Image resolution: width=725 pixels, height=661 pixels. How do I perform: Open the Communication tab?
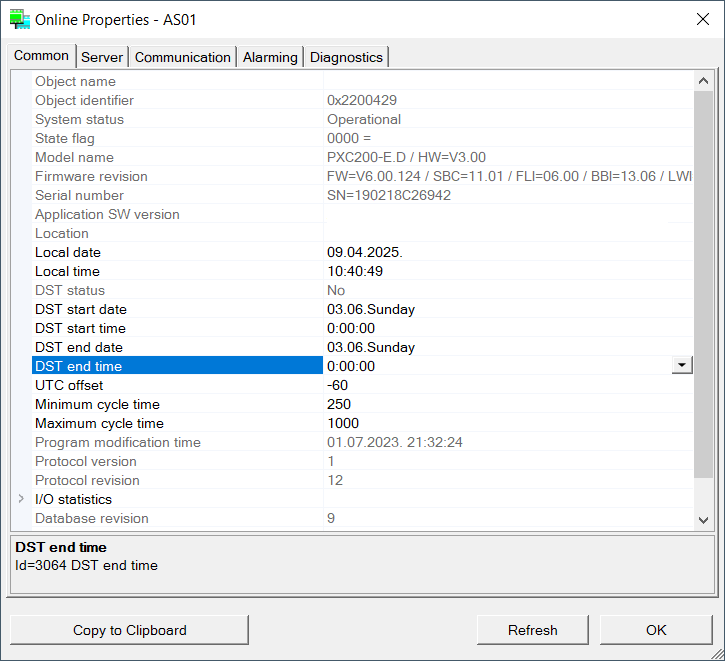pos(183,57)
